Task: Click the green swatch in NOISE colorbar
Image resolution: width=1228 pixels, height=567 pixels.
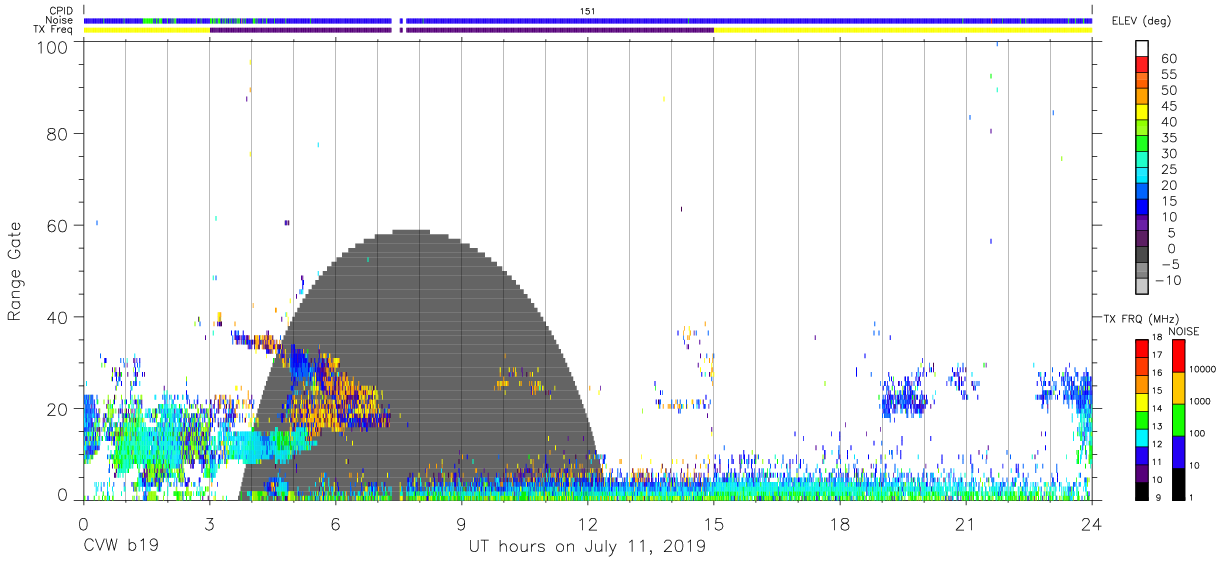Action: (x=1179, y=419)
